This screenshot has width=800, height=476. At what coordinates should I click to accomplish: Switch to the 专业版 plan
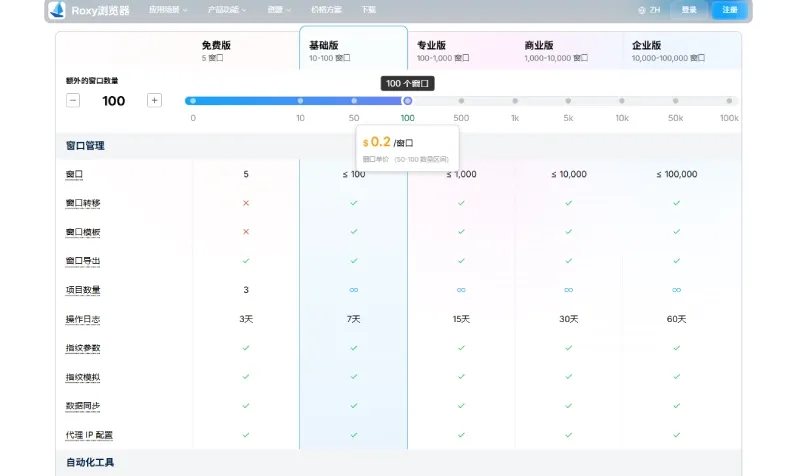click(461, 51)
